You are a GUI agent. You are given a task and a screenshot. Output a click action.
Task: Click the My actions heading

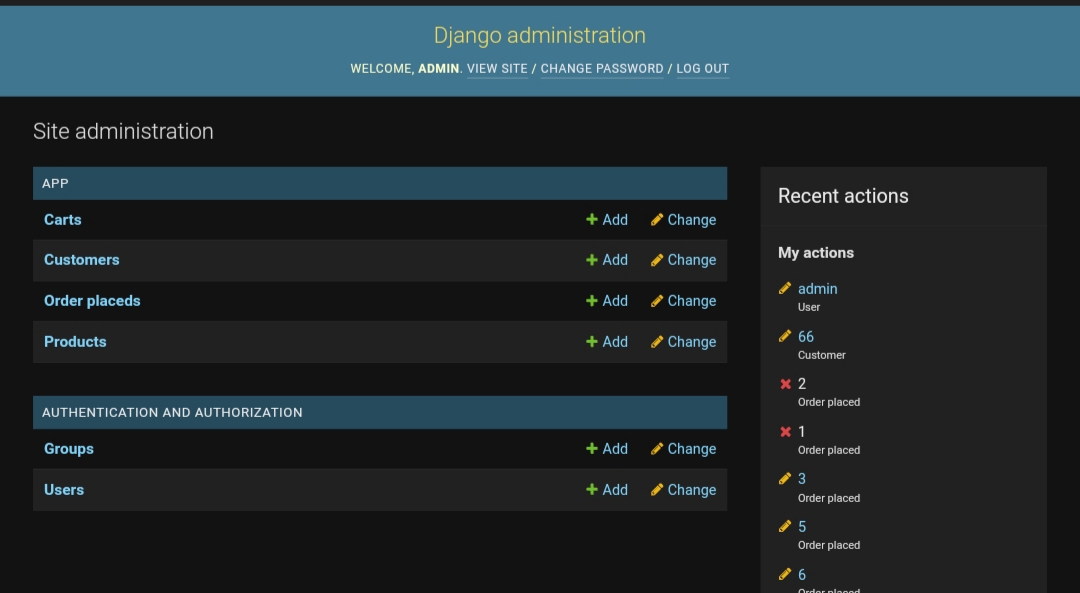(x=816, y=253)
